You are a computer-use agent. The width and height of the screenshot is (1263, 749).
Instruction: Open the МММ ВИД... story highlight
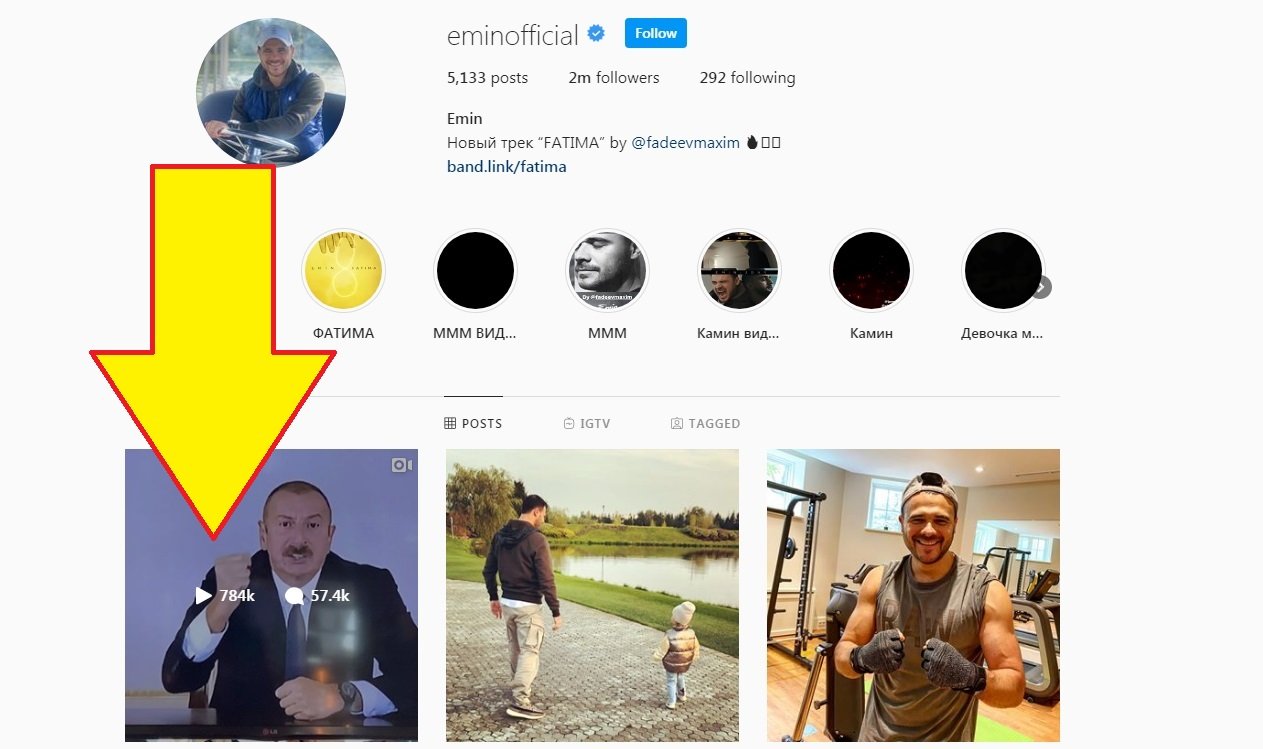coord(475,271)
